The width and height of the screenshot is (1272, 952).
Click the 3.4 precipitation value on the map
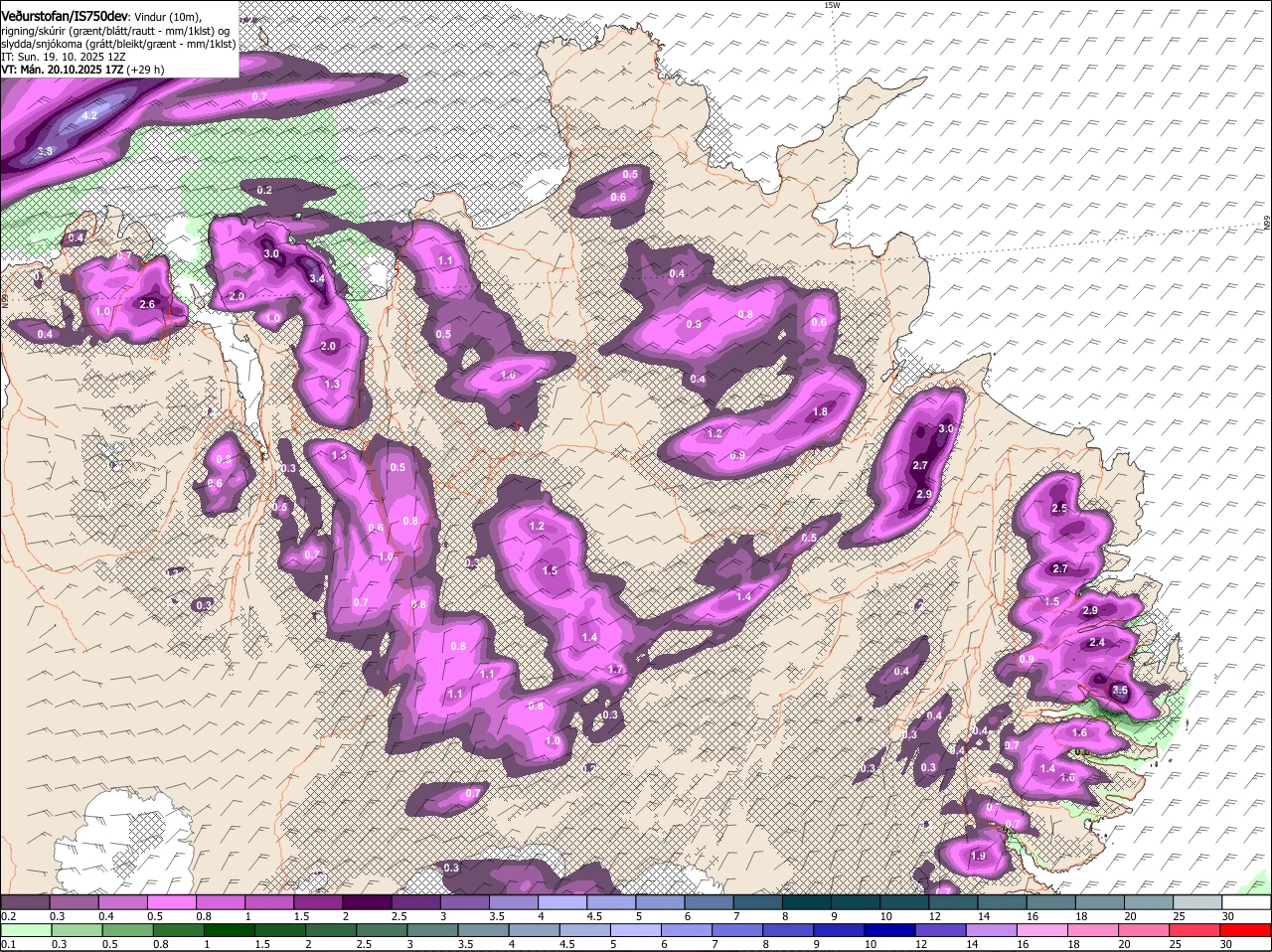pos(317,278)
